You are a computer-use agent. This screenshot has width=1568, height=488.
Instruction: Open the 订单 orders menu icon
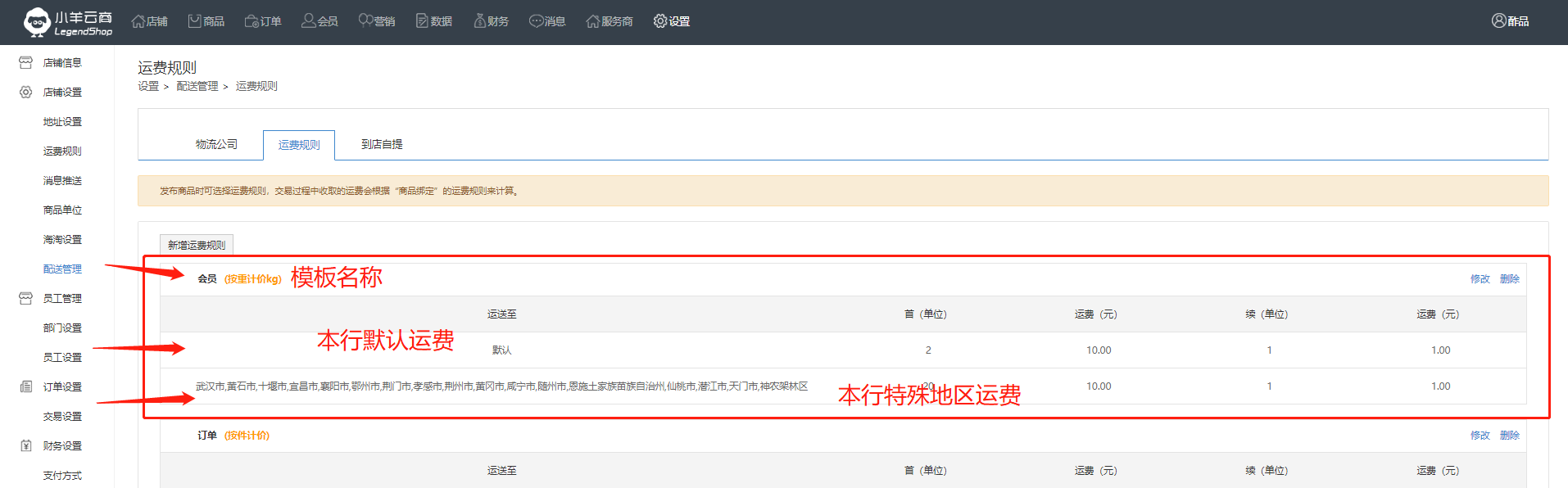point(252,21)
